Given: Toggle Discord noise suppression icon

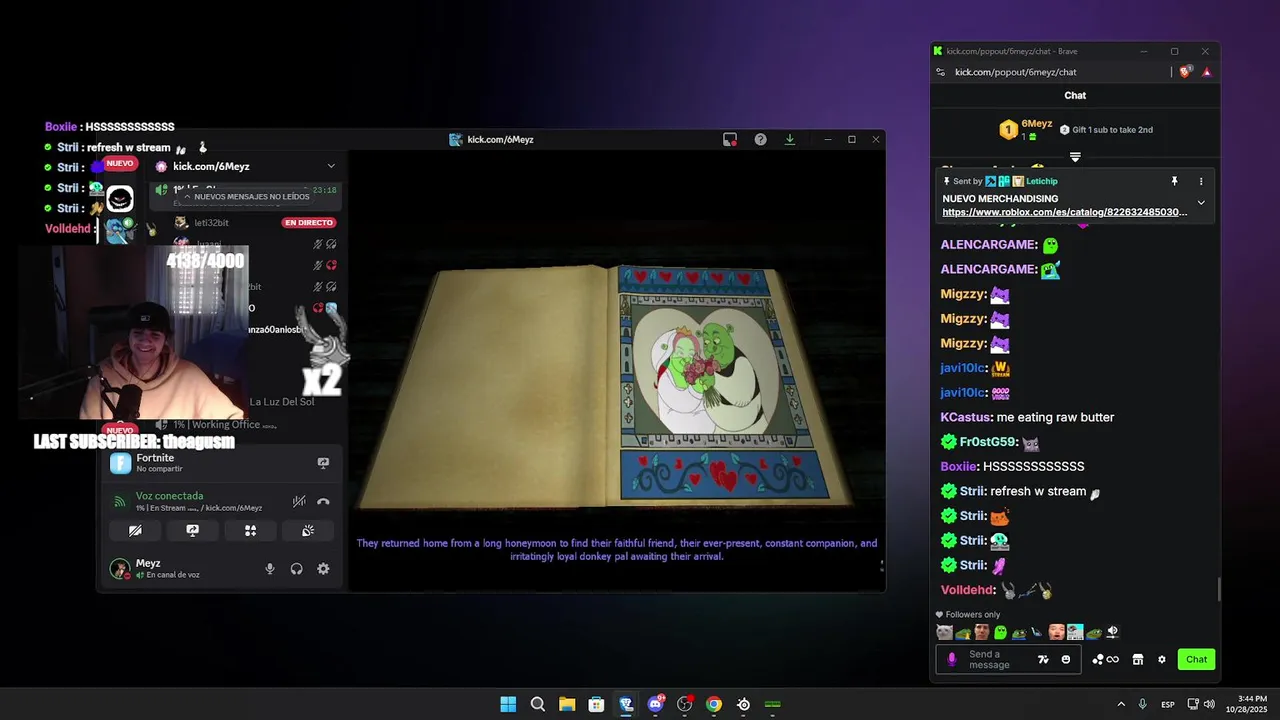Looking at the screenshot, I should (298, 502).
